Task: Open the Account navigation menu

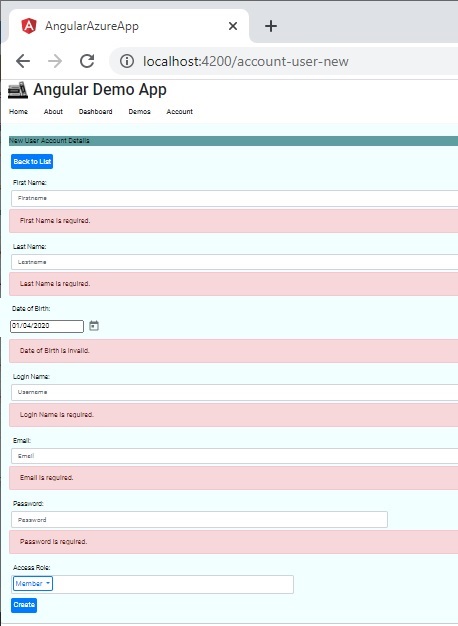Action: pos(180,111)
